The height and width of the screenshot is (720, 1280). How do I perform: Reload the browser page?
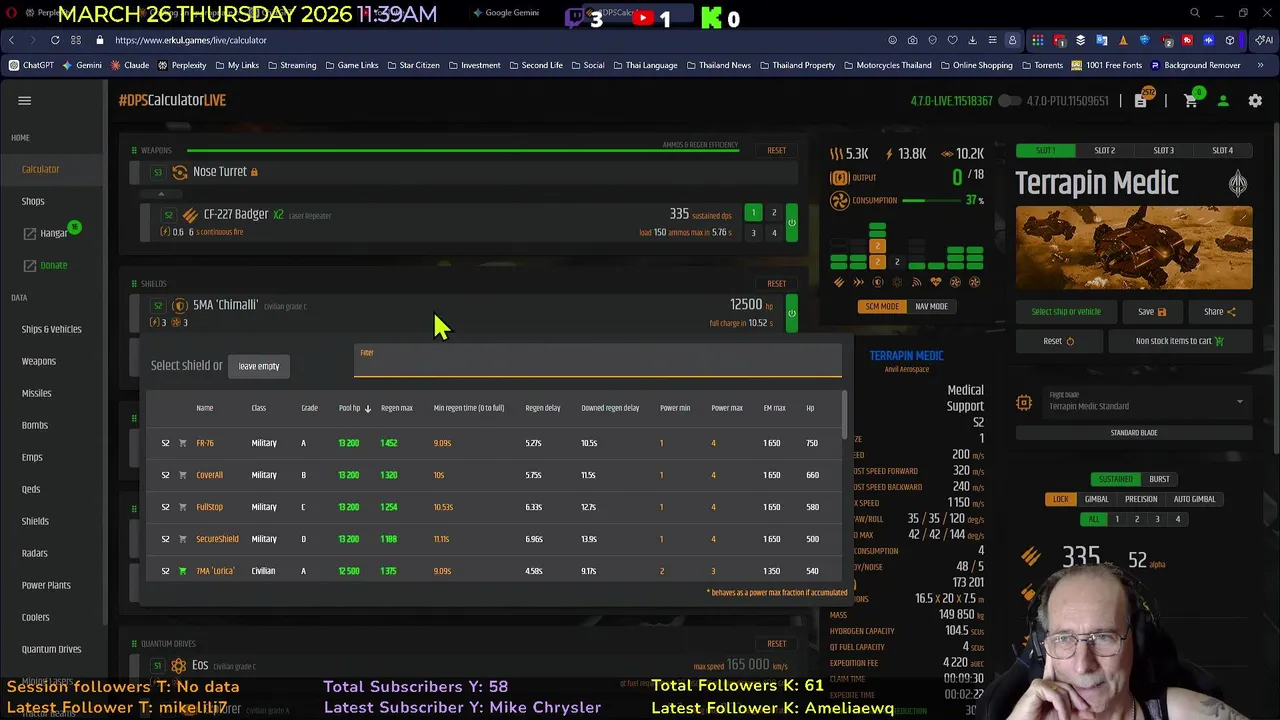point(55,40)
